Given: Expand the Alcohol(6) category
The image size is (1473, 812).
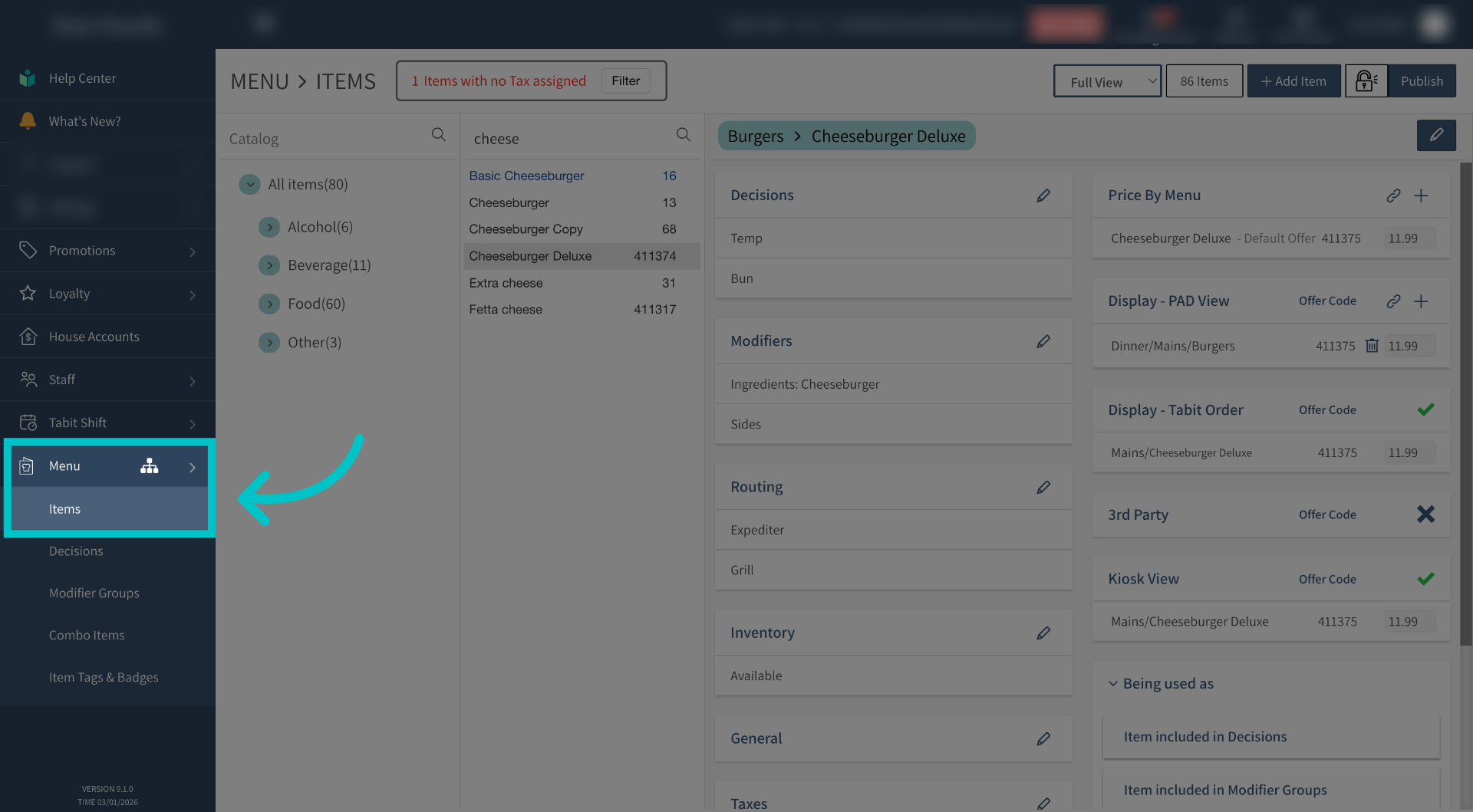Looking at the screenshot, I should click(269, 227).
